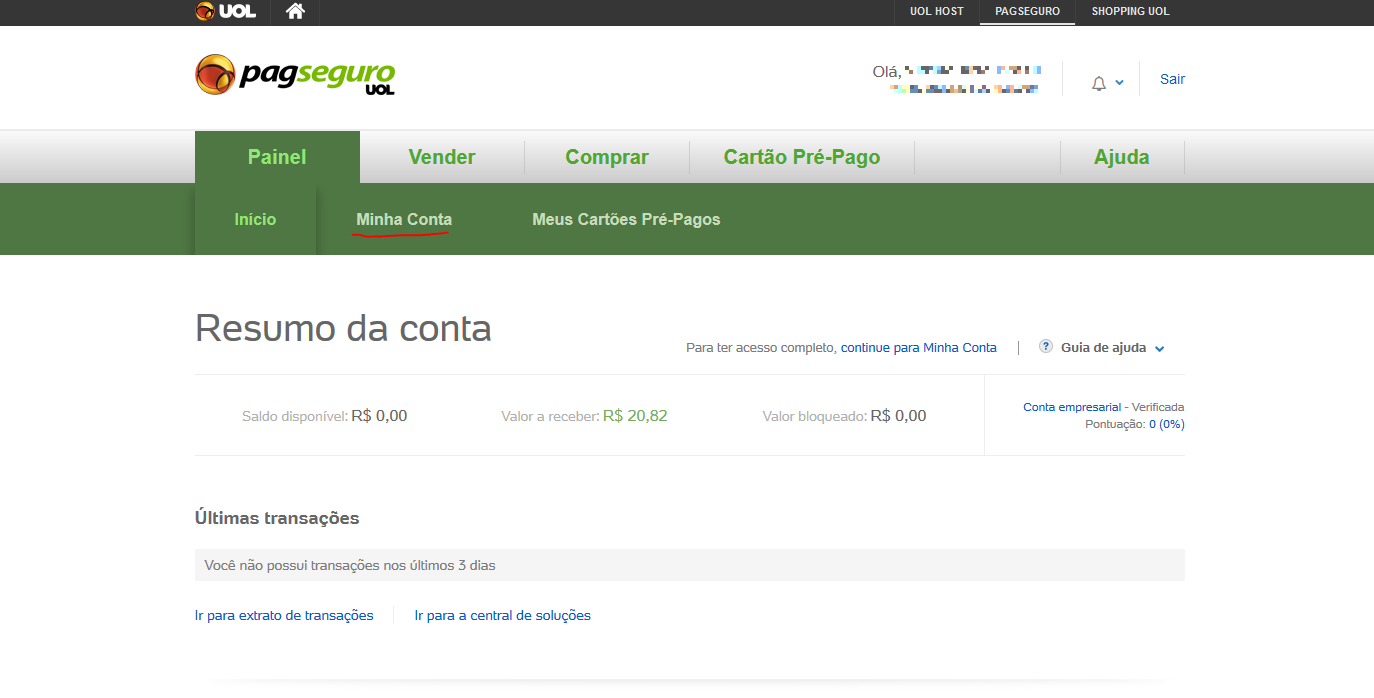Select the Início submenu item
The width and height of the screenshot is (1374, 698).
255,219
